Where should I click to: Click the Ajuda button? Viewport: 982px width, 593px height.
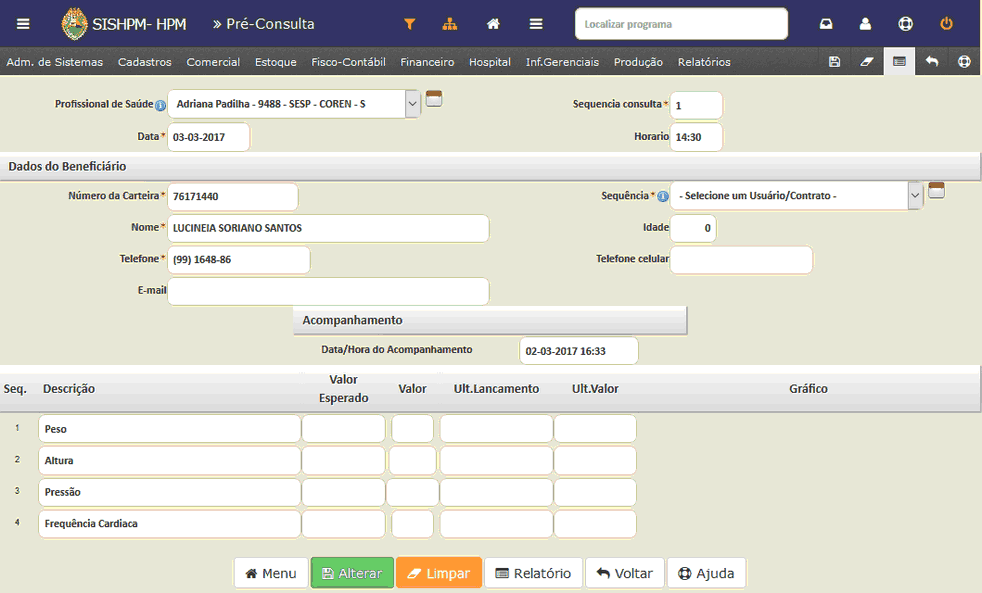coord(706,573)
